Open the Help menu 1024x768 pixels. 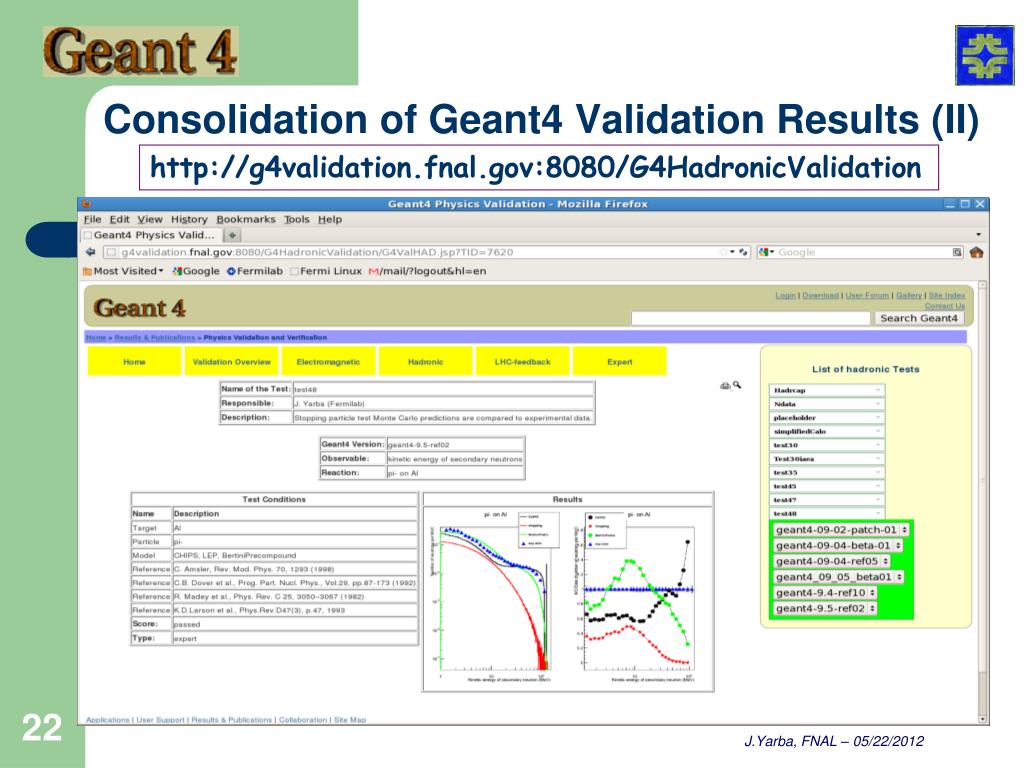pyautogui.click(x=330, y=219)
